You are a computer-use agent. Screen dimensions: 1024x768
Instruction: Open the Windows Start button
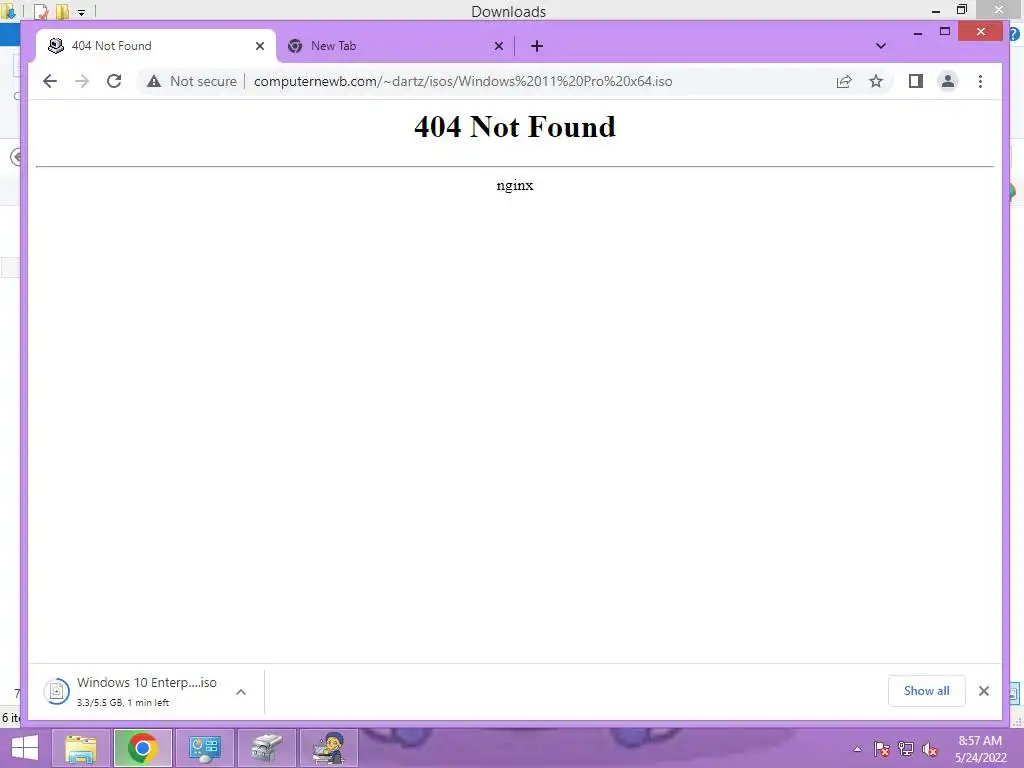[24, 748]
